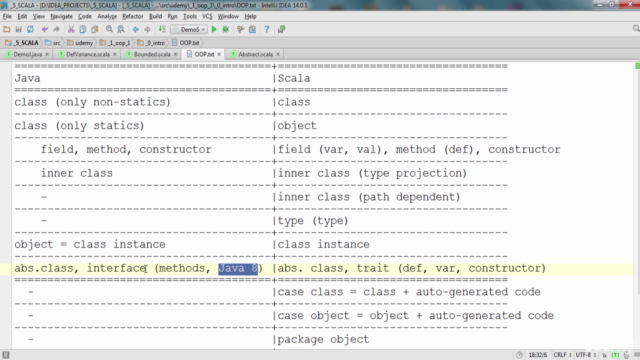Image resolution: width=640 pixels, height=360 pixels.
Task: Click the Undo arrow icon
Action: coord(45,29)
